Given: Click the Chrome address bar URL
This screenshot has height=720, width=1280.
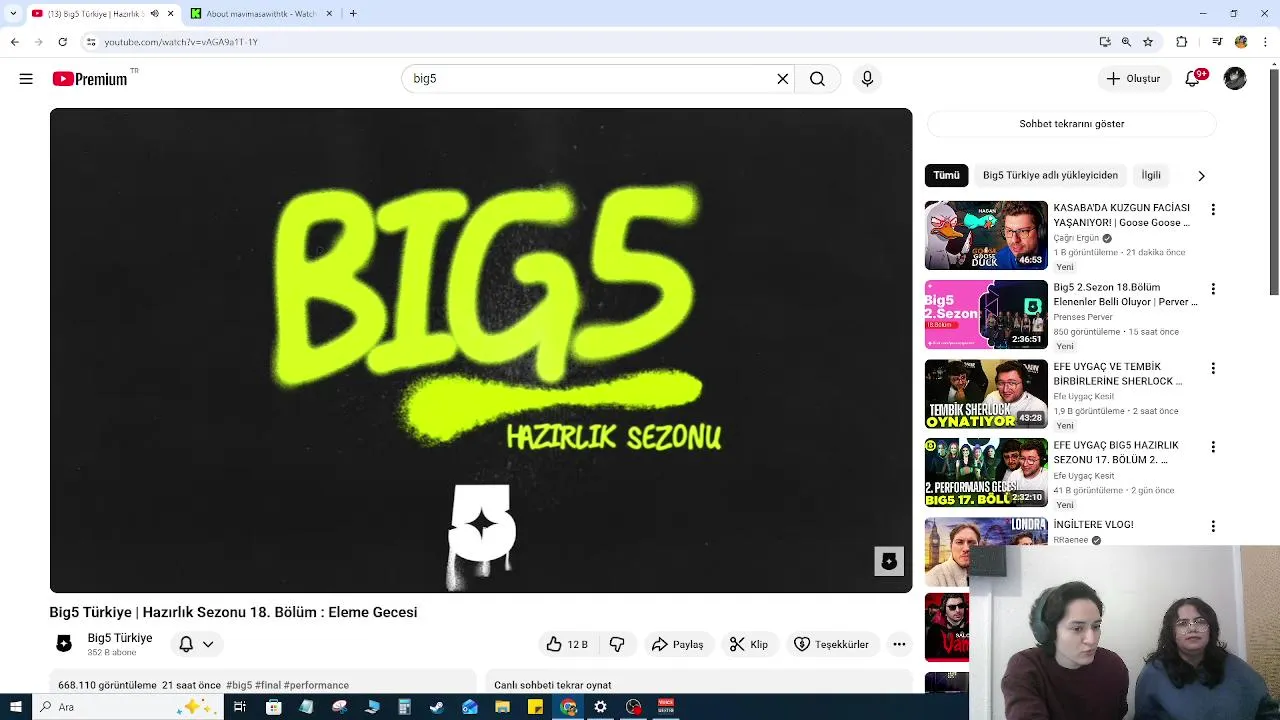Looking at the screenshot, I should (x=181, y=42).
